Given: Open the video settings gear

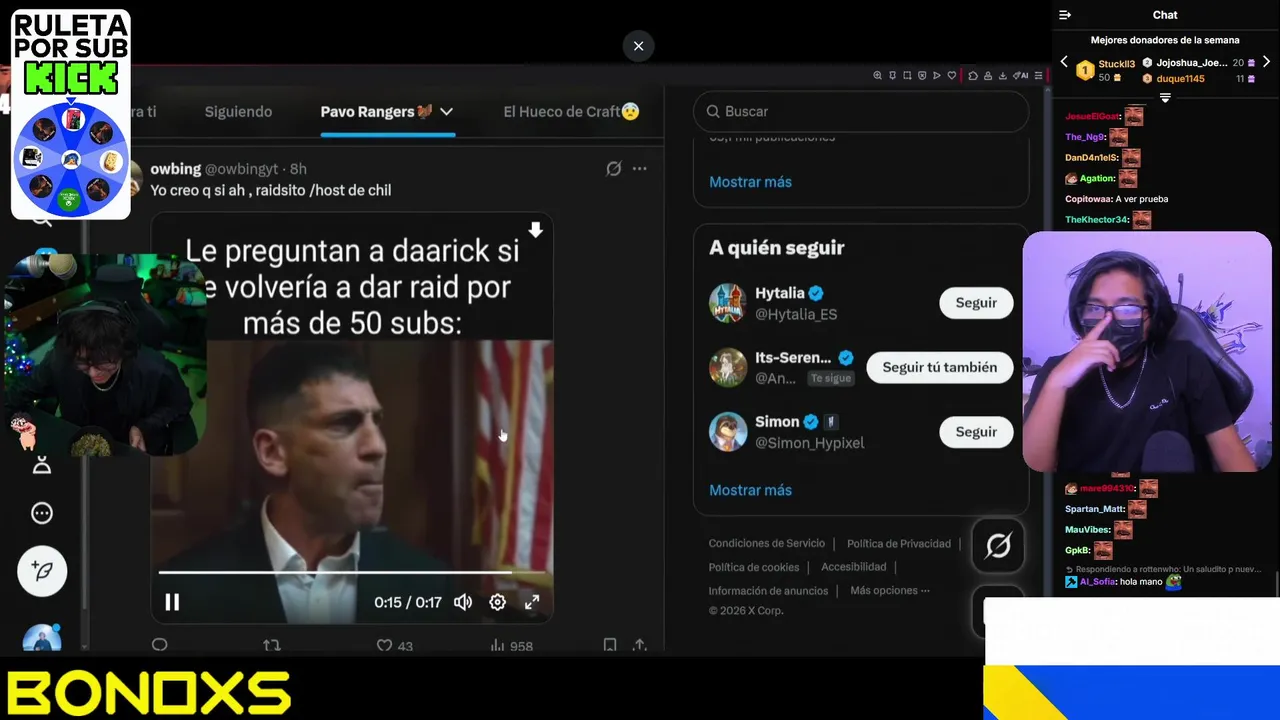Looking at the screenshot, I should pyautogui.click(x=497, y=602).
